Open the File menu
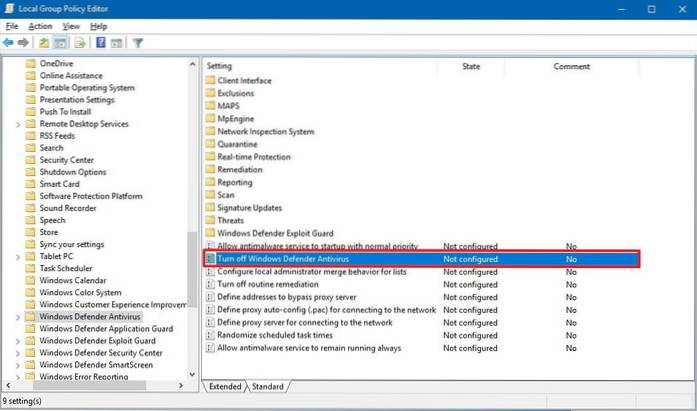 [x=12, y=26]
